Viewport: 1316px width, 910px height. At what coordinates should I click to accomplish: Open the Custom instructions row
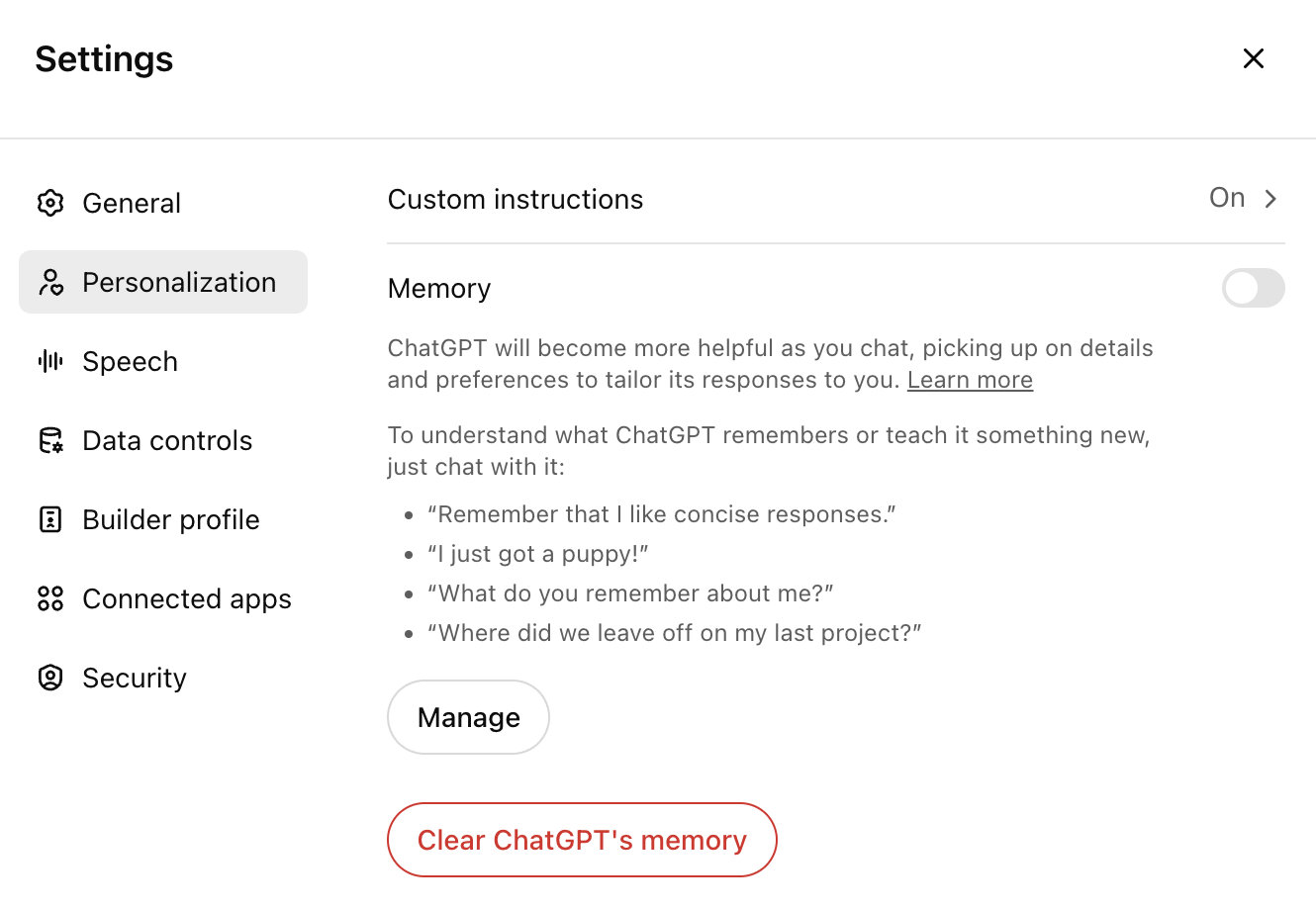point(515,199)
